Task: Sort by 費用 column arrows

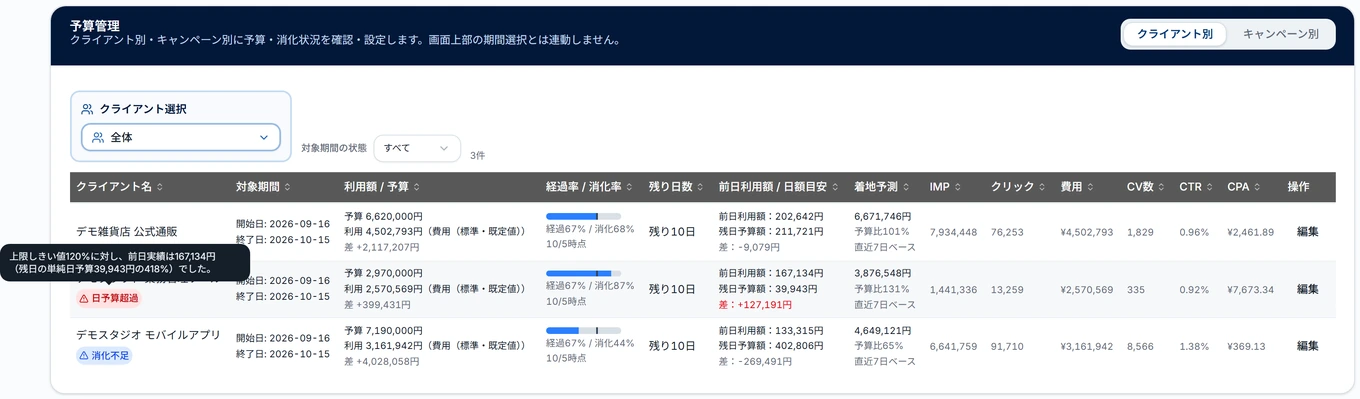Action: click(x=1091, y=187)
